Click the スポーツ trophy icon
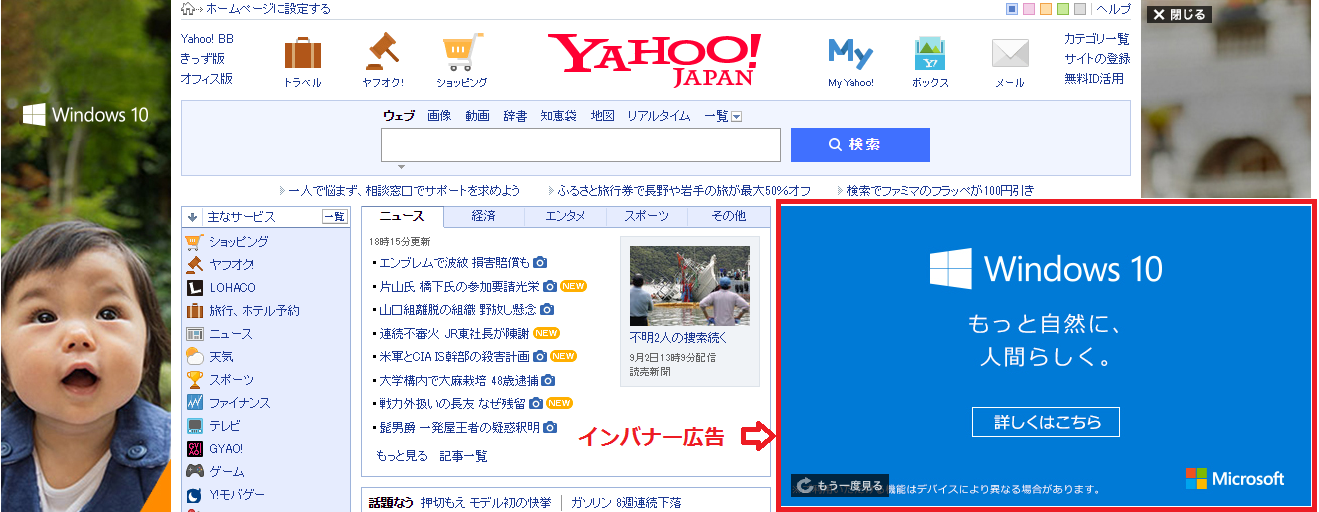The width and height of the screenshot is (1319, 512). [x=194, y=379]
